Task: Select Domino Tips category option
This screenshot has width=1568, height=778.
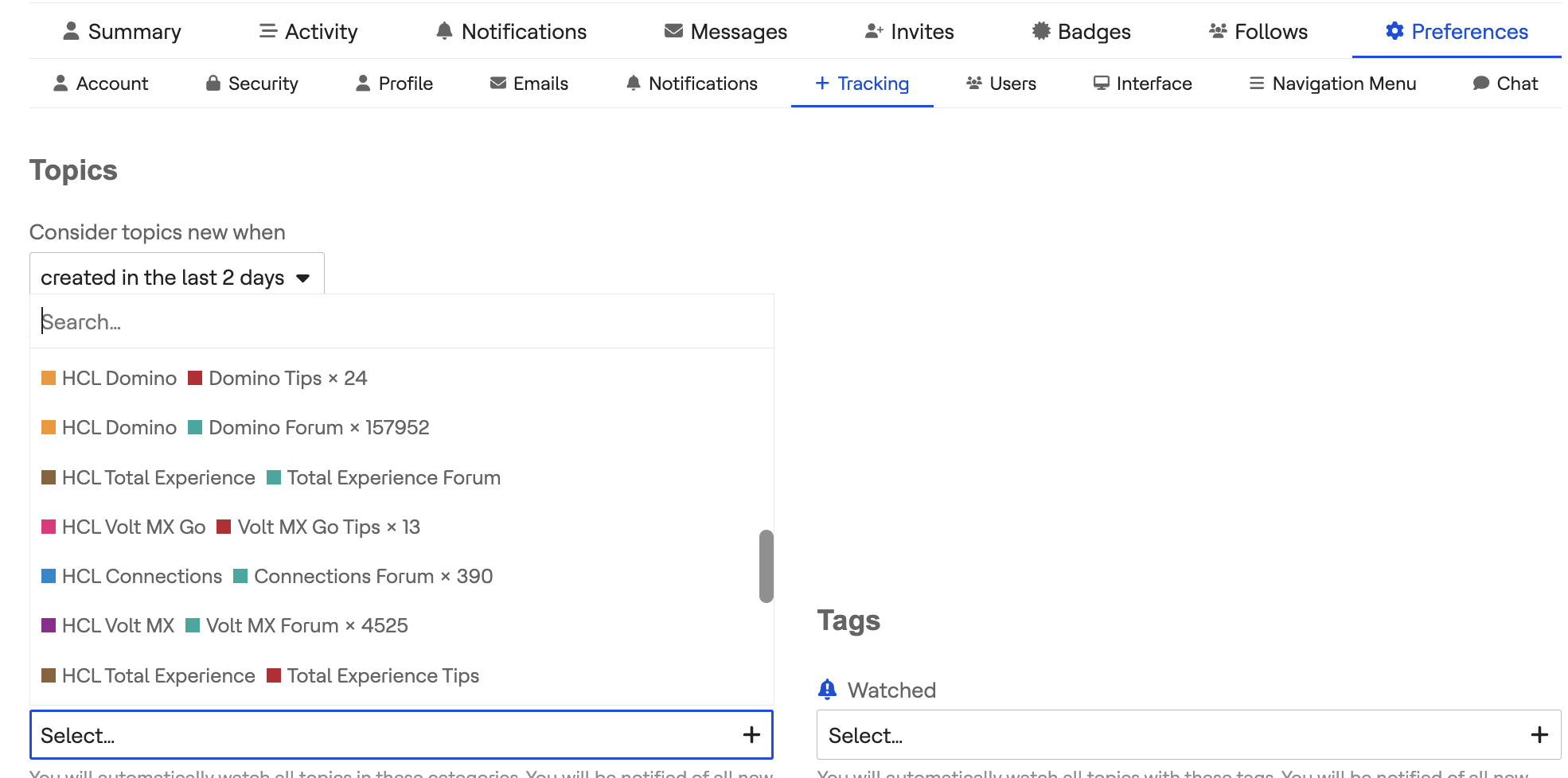Action: pos(402,378)
